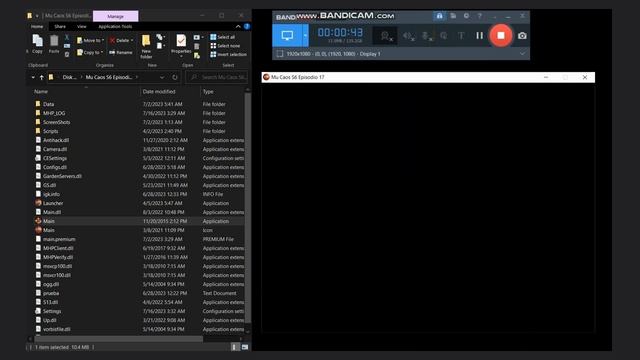Select the ScreenShots folder
The width and height of the screenshot is (640, 360).
pyautogui.click(x=139, y=122)
